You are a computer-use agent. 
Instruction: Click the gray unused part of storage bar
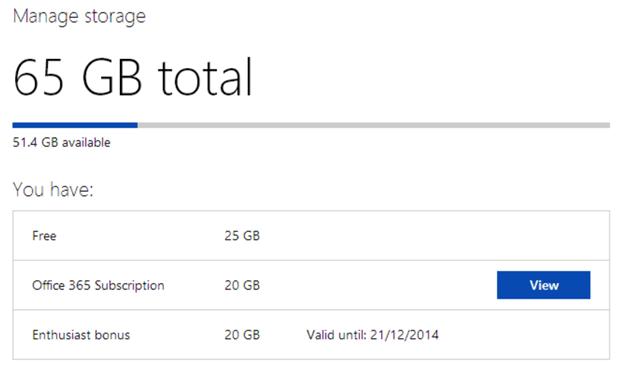374,125
